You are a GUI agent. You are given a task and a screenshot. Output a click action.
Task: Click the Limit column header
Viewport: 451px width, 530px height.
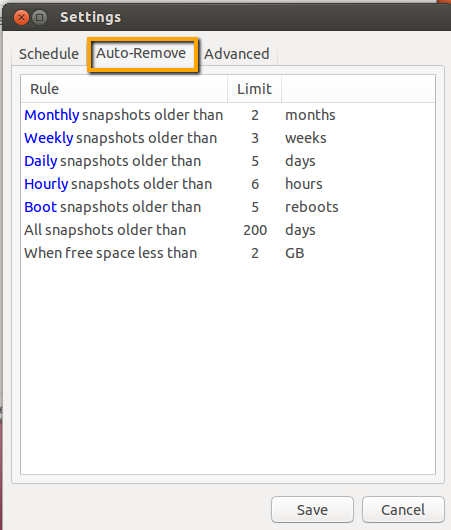coord(255,89)
